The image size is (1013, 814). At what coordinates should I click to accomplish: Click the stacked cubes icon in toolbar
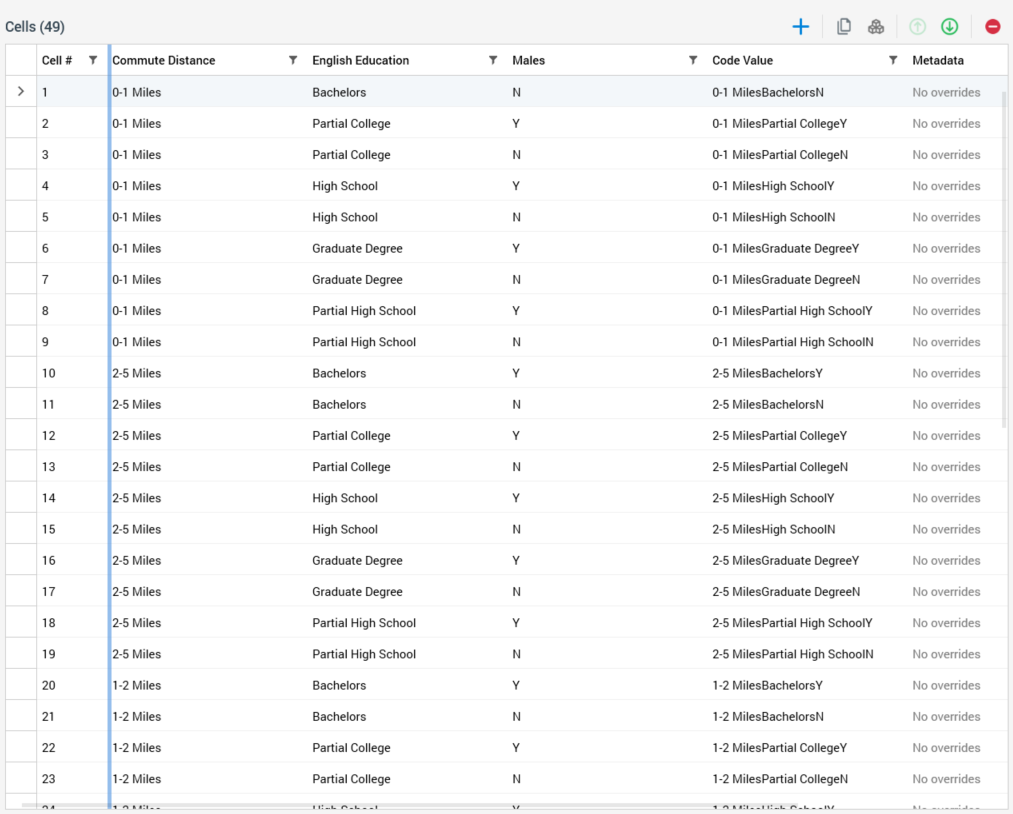pyautogui.click(x=876, y=27)
